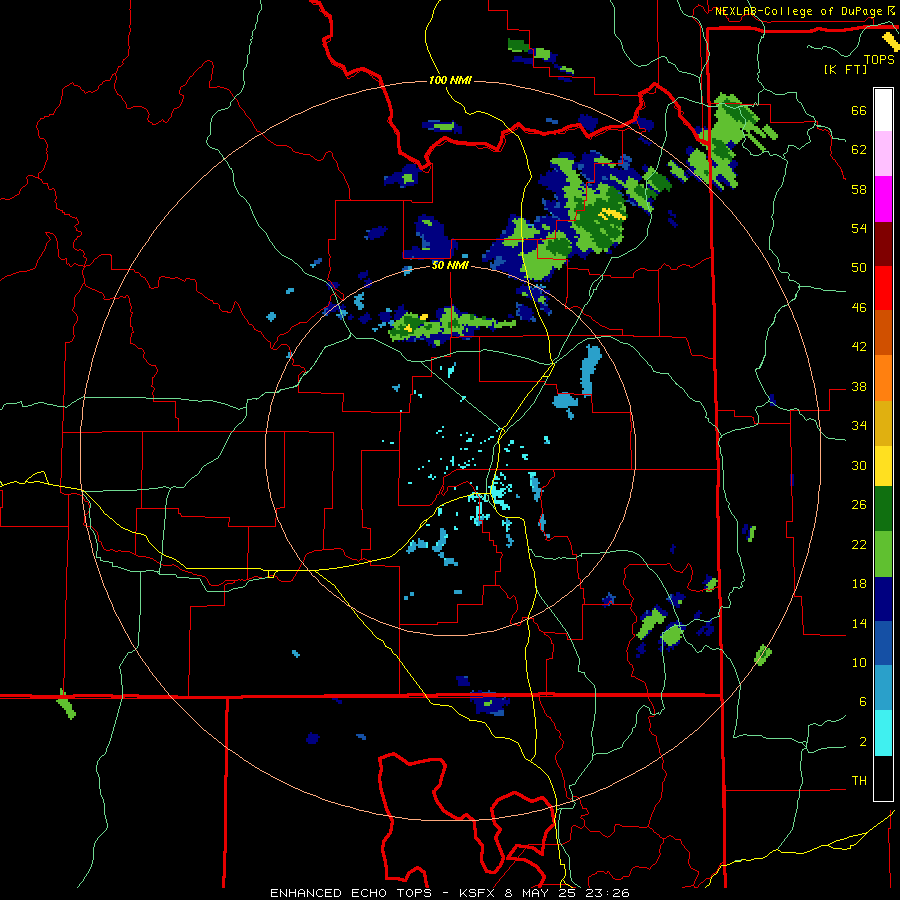This screenshot has height=900, width=900.
Task: Click the "50" scale label
Action: pos(859,267)
